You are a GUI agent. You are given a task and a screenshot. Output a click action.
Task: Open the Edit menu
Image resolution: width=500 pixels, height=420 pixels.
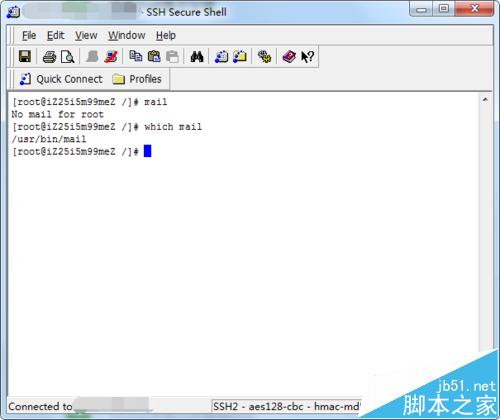(x=55, y=35)
